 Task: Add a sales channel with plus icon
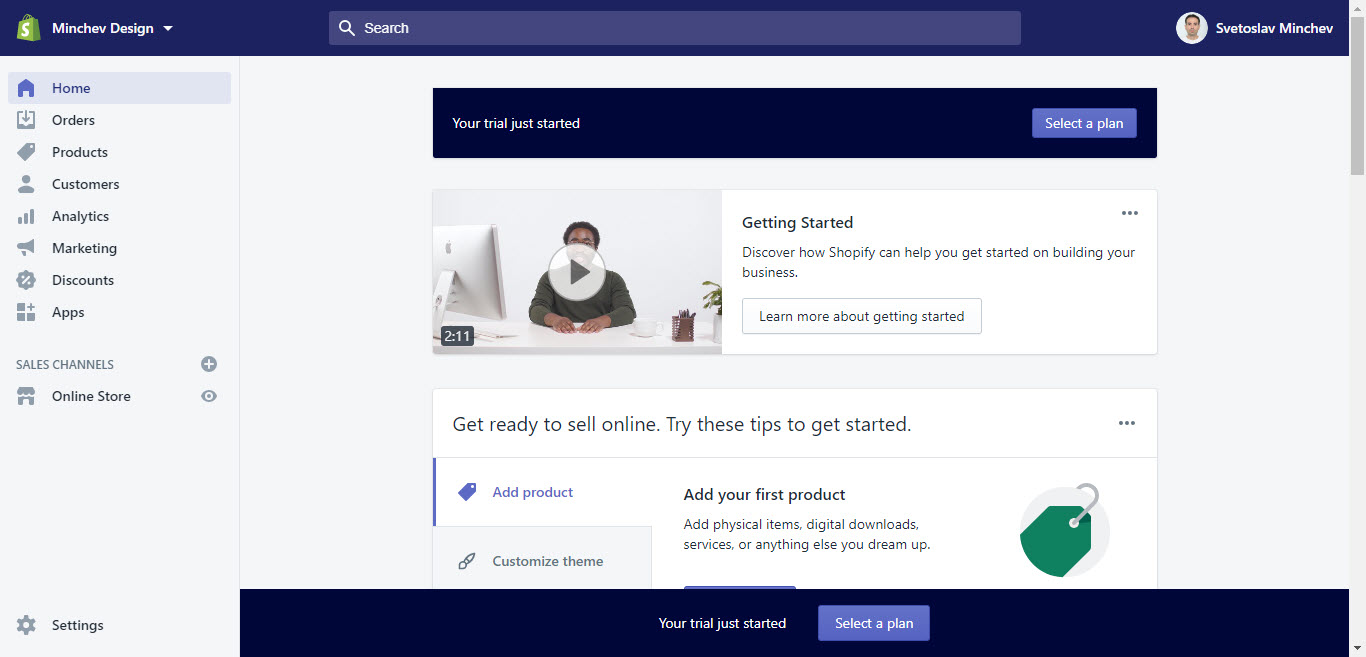point(209,364)
